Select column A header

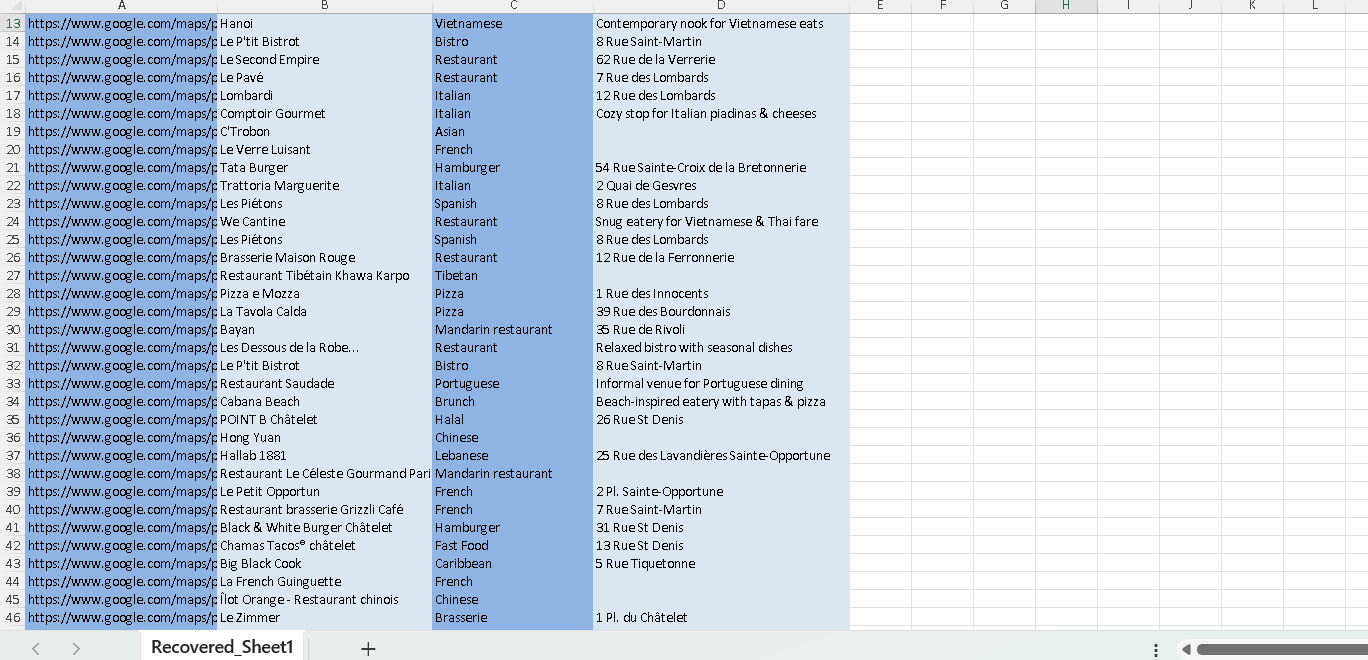(121, 6)
